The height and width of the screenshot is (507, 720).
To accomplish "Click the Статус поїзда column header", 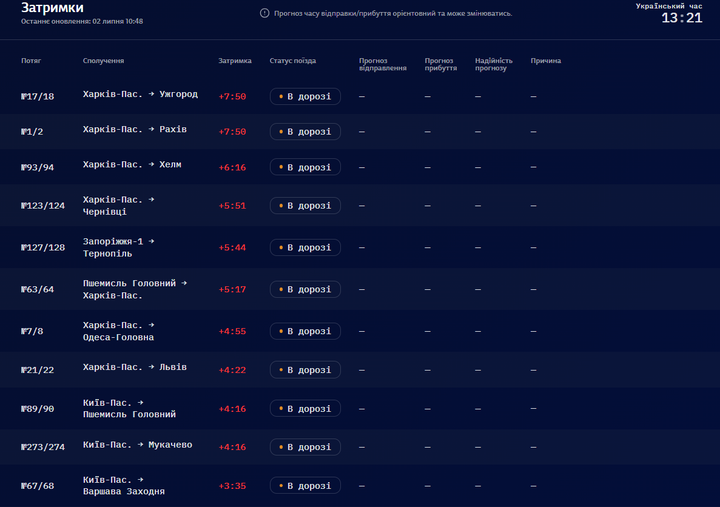I will (292, 61).
